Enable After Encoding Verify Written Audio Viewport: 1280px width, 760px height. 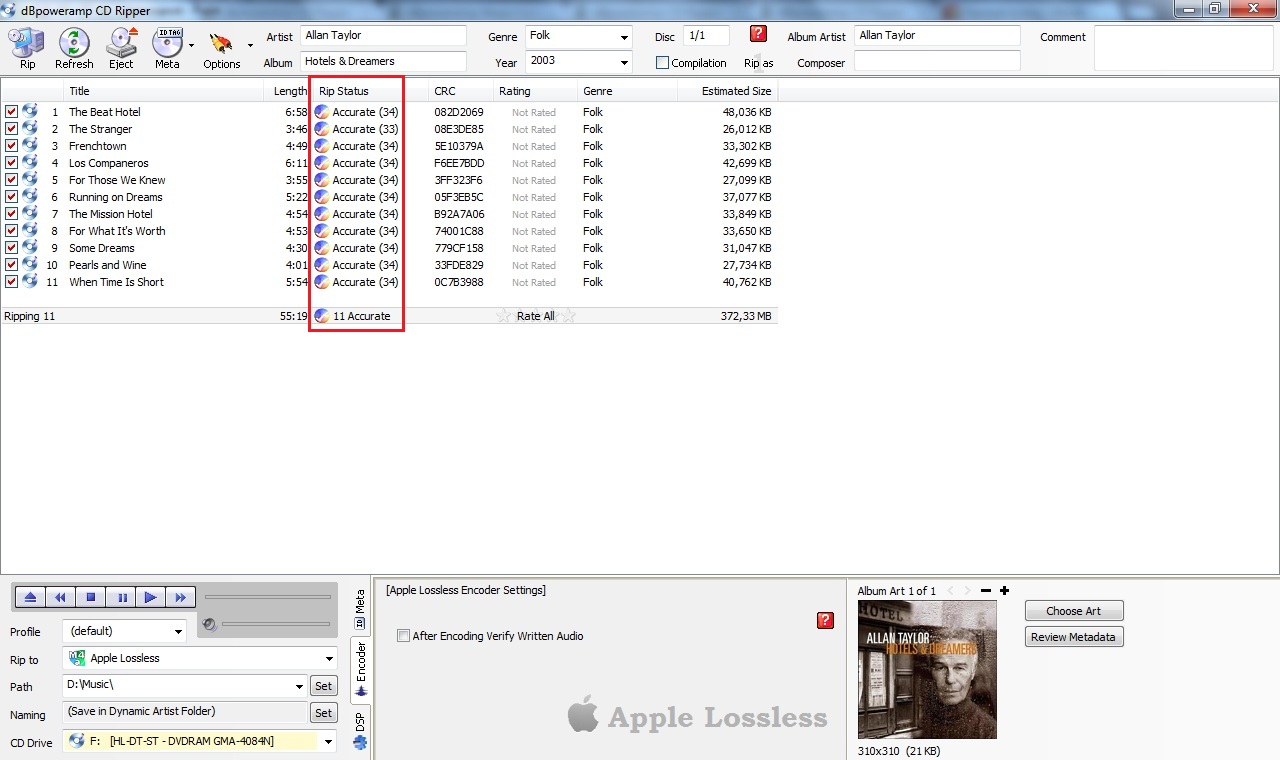tap(404, 636)
